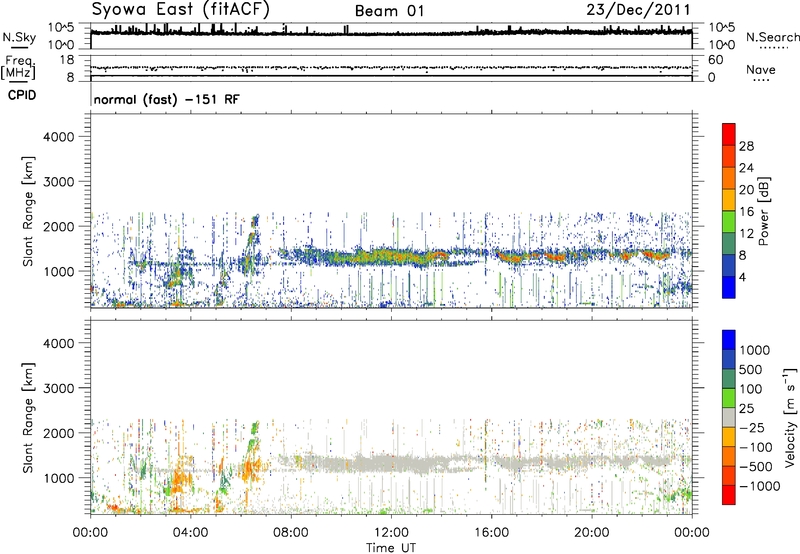The width and height of the screenshot is (800, 554).
Task: Click the 'Velocity [m s-1]' colorbar label
Action: [790, 417]
